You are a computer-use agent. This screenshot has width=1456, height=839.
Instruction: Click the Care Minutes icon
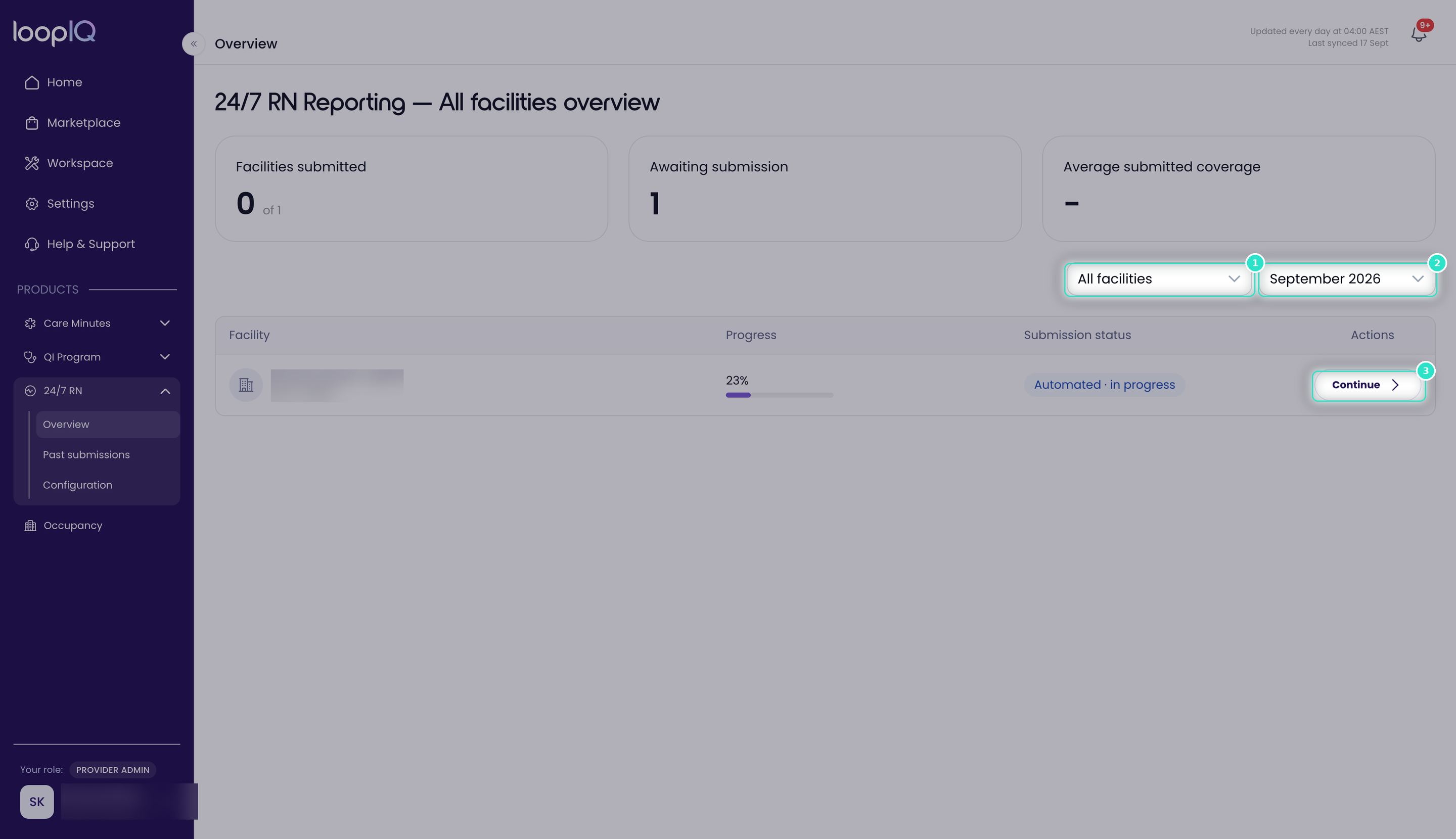(x=30, y=323)
